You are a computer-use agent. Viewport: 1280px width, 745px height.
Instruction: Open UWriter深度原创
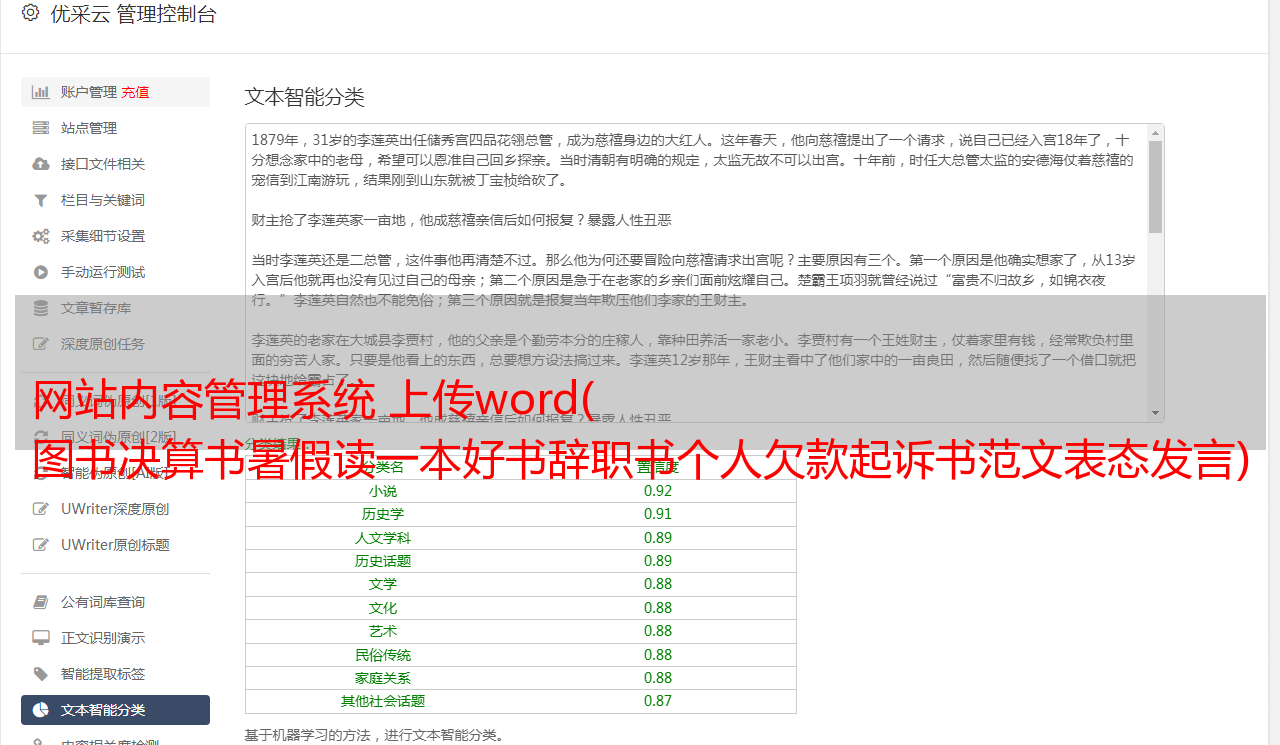click(x=115, y=509)
